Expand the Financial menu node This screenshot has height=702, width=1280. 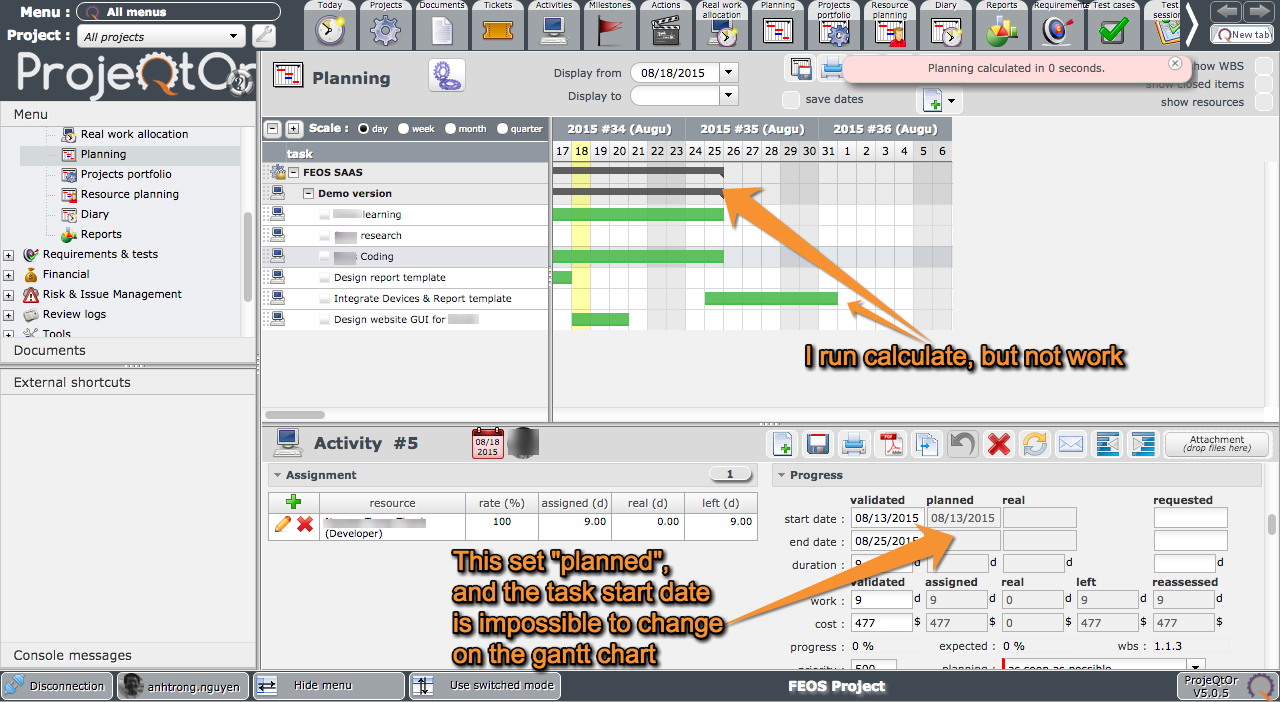[9, 275]
